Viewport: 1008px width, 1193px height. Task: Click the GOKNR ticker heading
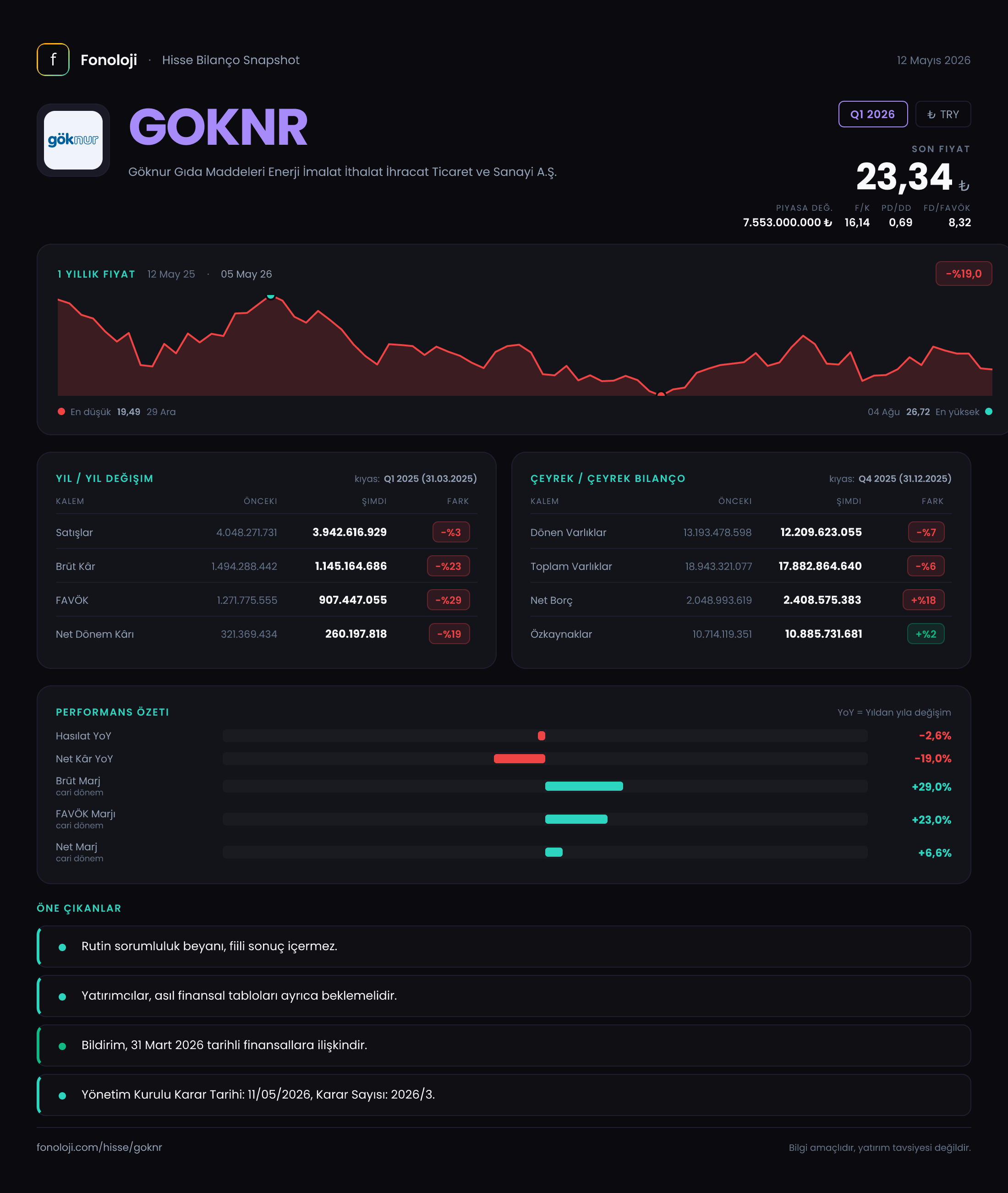[218, 127]
